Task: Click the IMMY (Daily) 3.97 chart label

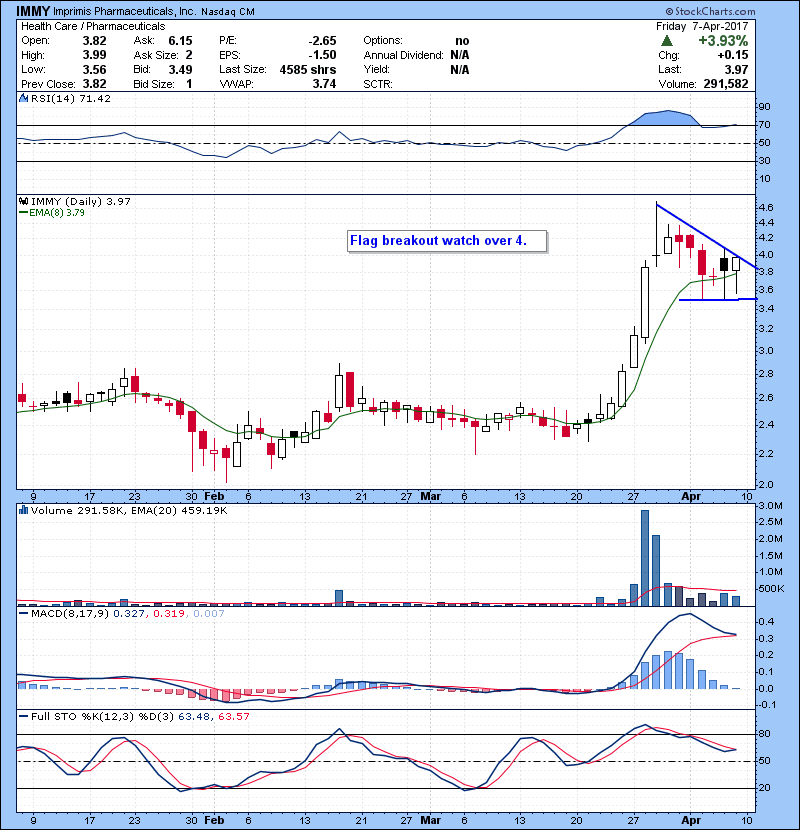Action: 80,201
